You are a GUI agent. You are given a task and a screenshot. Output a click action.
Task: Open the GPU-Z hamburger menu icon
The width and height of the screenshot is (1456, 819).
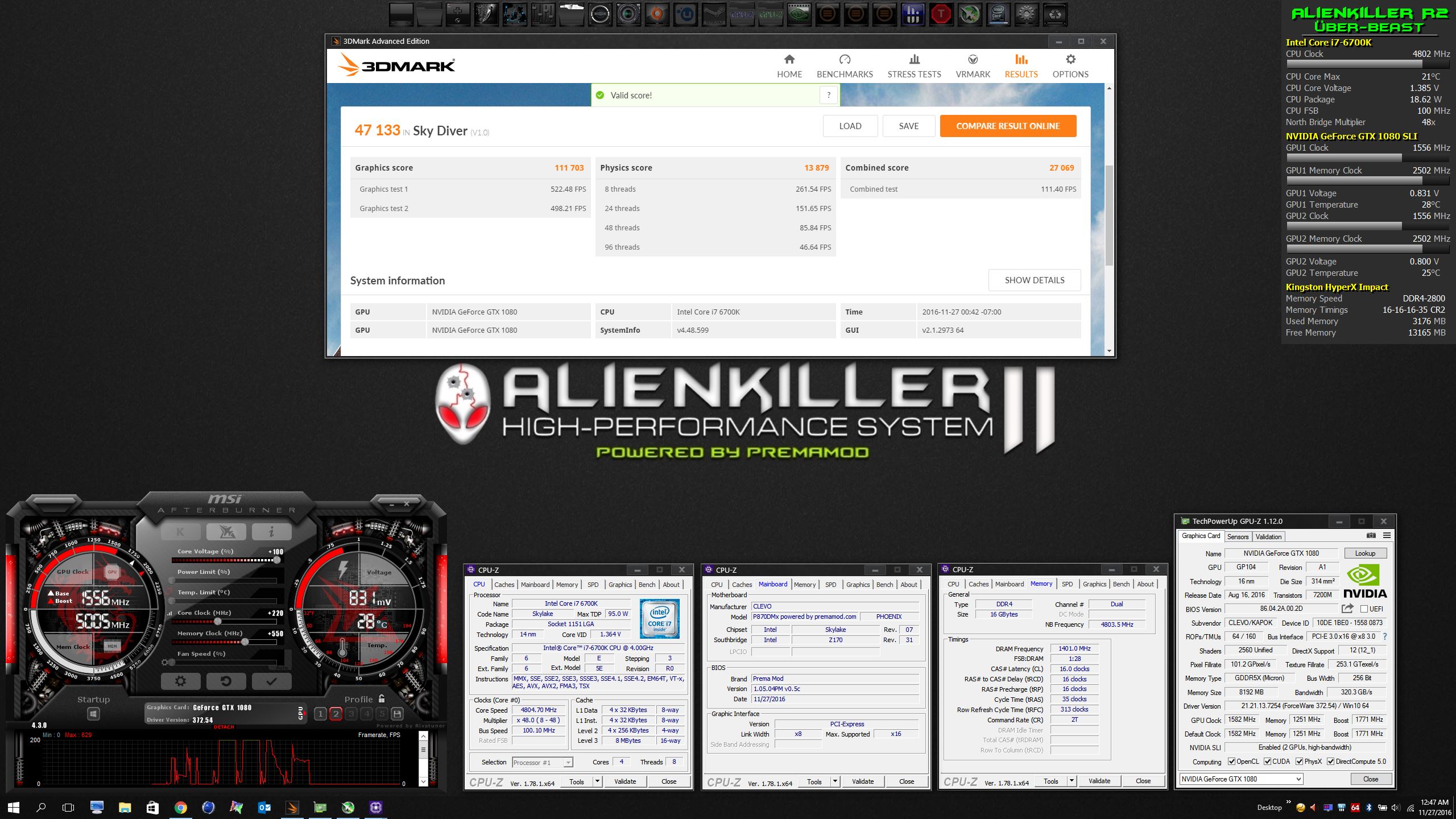pos(1387,535)
